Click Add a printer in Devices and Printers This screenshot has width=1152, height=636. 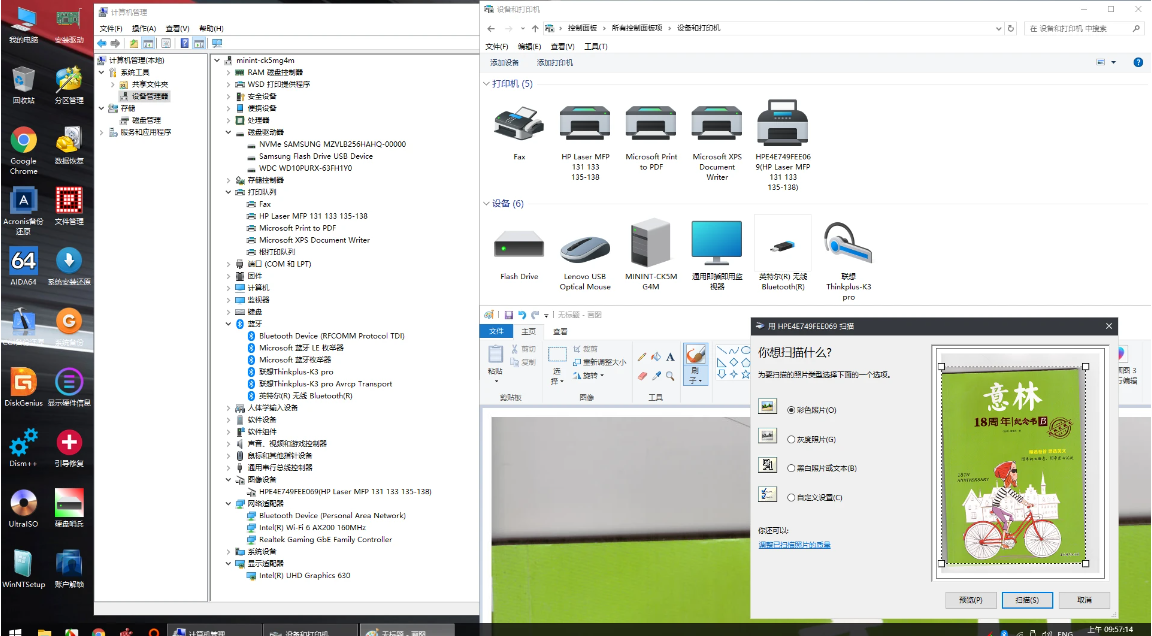555,62
